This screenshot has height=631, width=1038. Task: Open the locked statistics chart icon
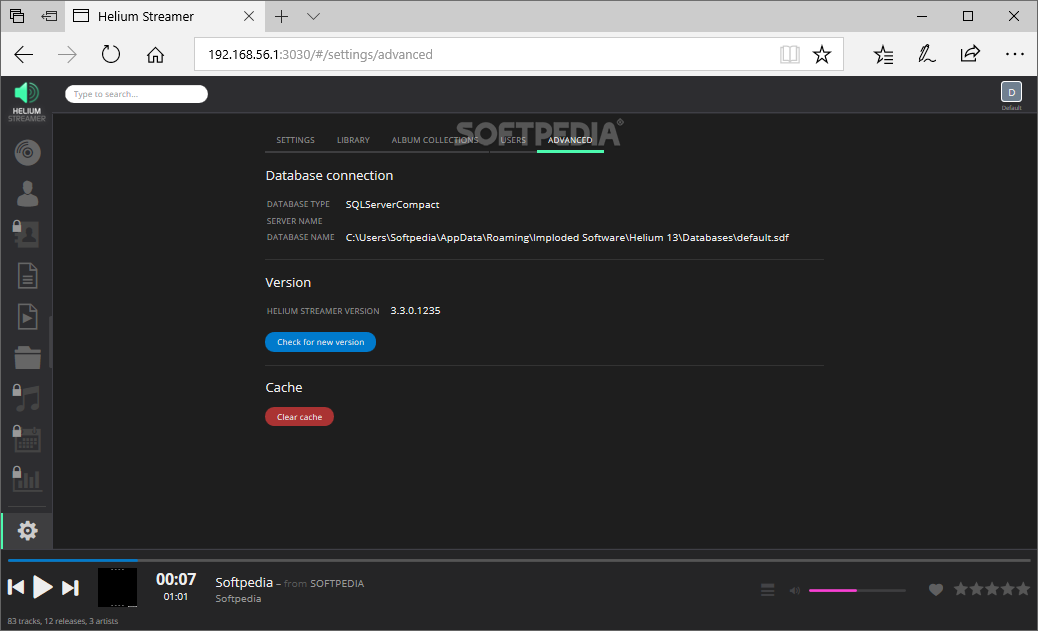tap(26, 479)
